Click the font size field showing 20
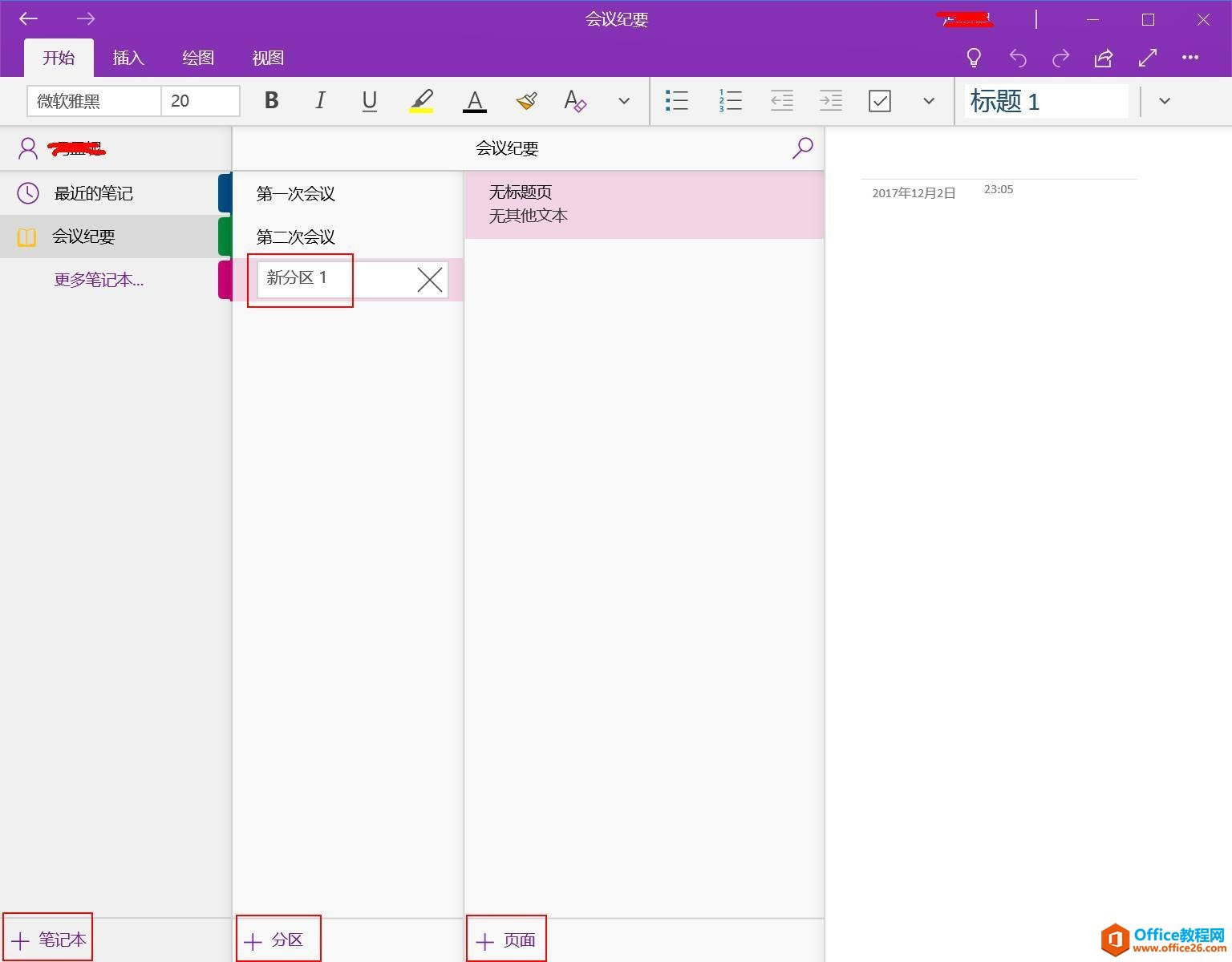This screenshot has width=1232, height=962. [x=200, y=101]
